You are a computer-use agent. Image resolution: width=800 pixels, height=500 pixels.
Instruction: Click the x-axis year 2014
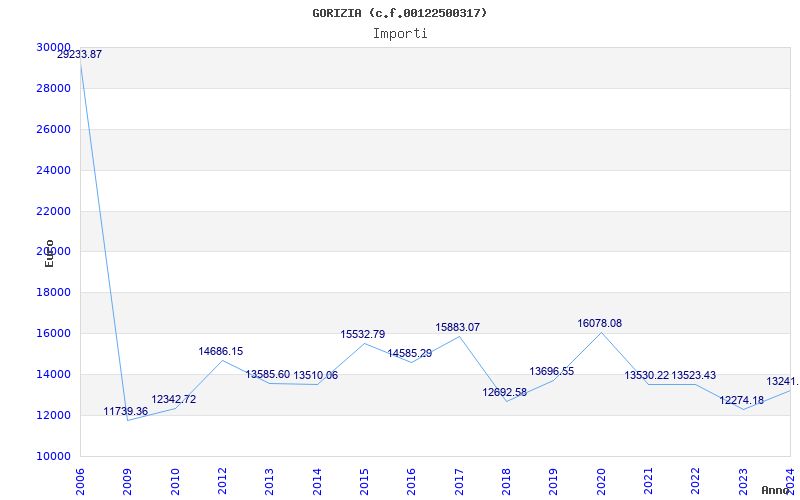point(317,482)
